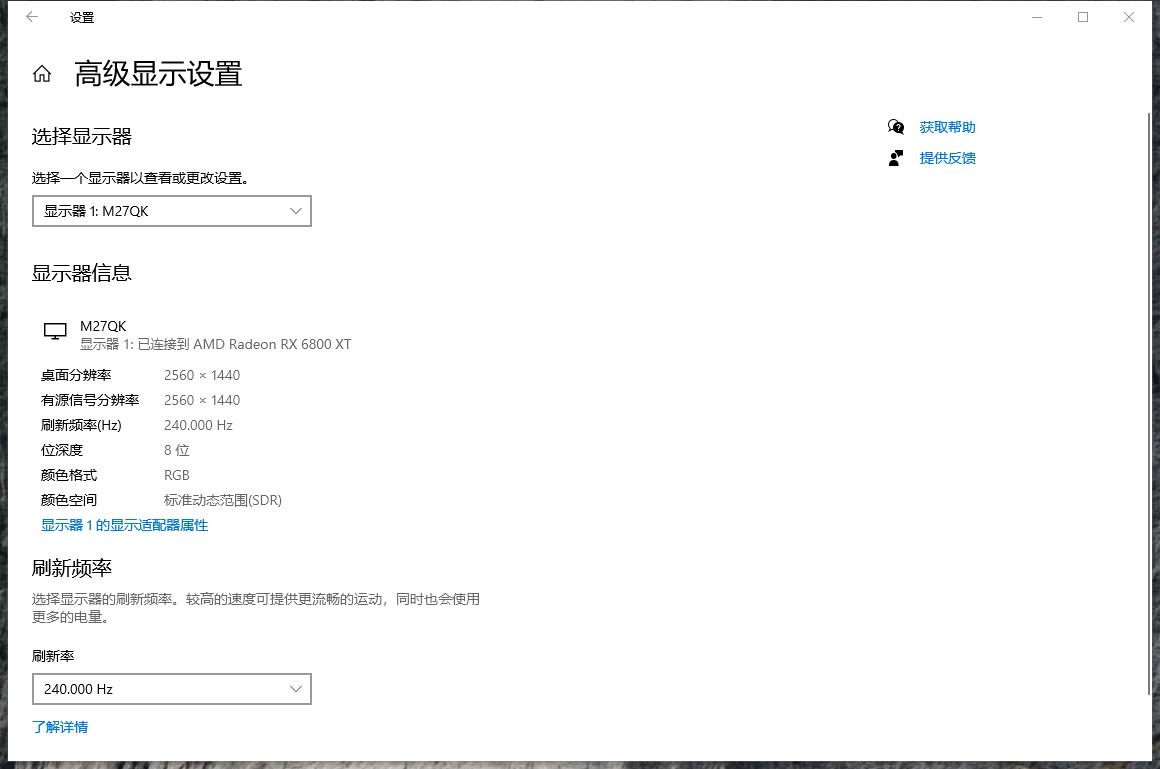Click the M27QK monitor name label
The width and height of the screenshot is (1160, 769).
point(102,325)
